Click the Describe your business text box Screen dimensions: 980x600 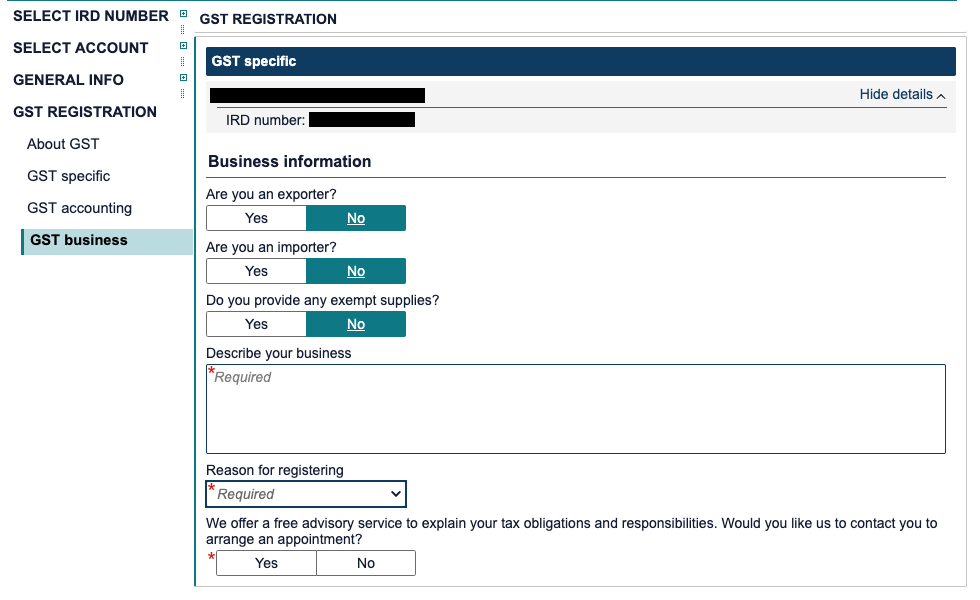coord(575,409)
